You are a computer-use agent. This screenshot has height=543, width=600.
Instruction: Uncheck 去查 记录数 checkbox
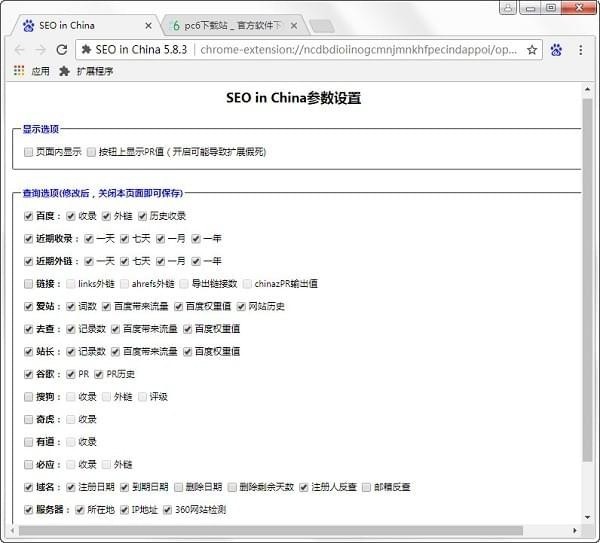point(70,329)
